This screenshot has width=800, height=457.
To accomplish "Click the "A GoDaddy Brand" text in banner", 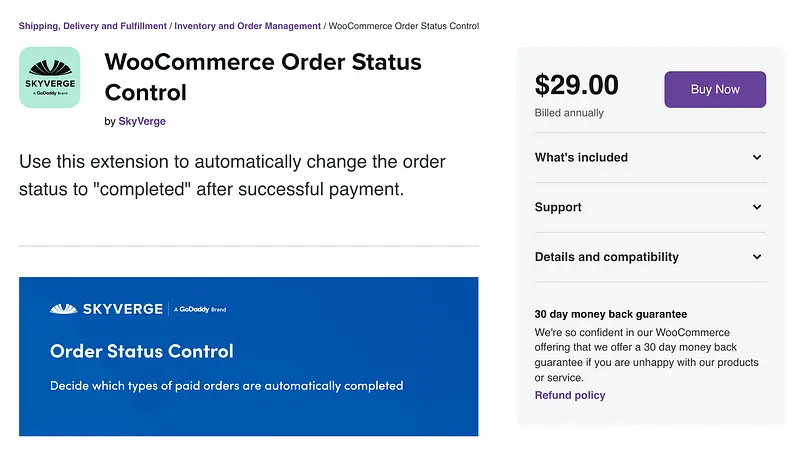I will pyautogui.click(x=200, y=310).
